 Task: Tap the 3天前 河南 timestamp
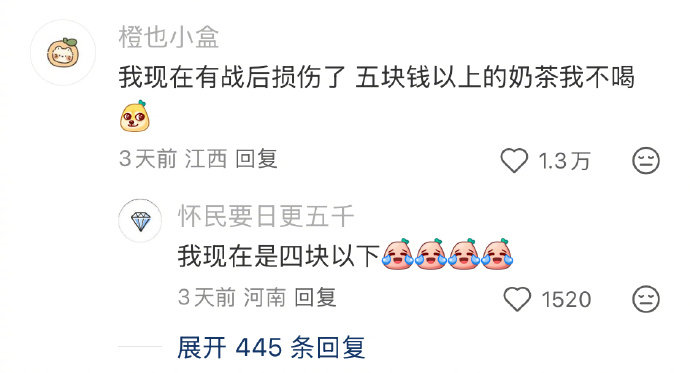click(232, 297)
